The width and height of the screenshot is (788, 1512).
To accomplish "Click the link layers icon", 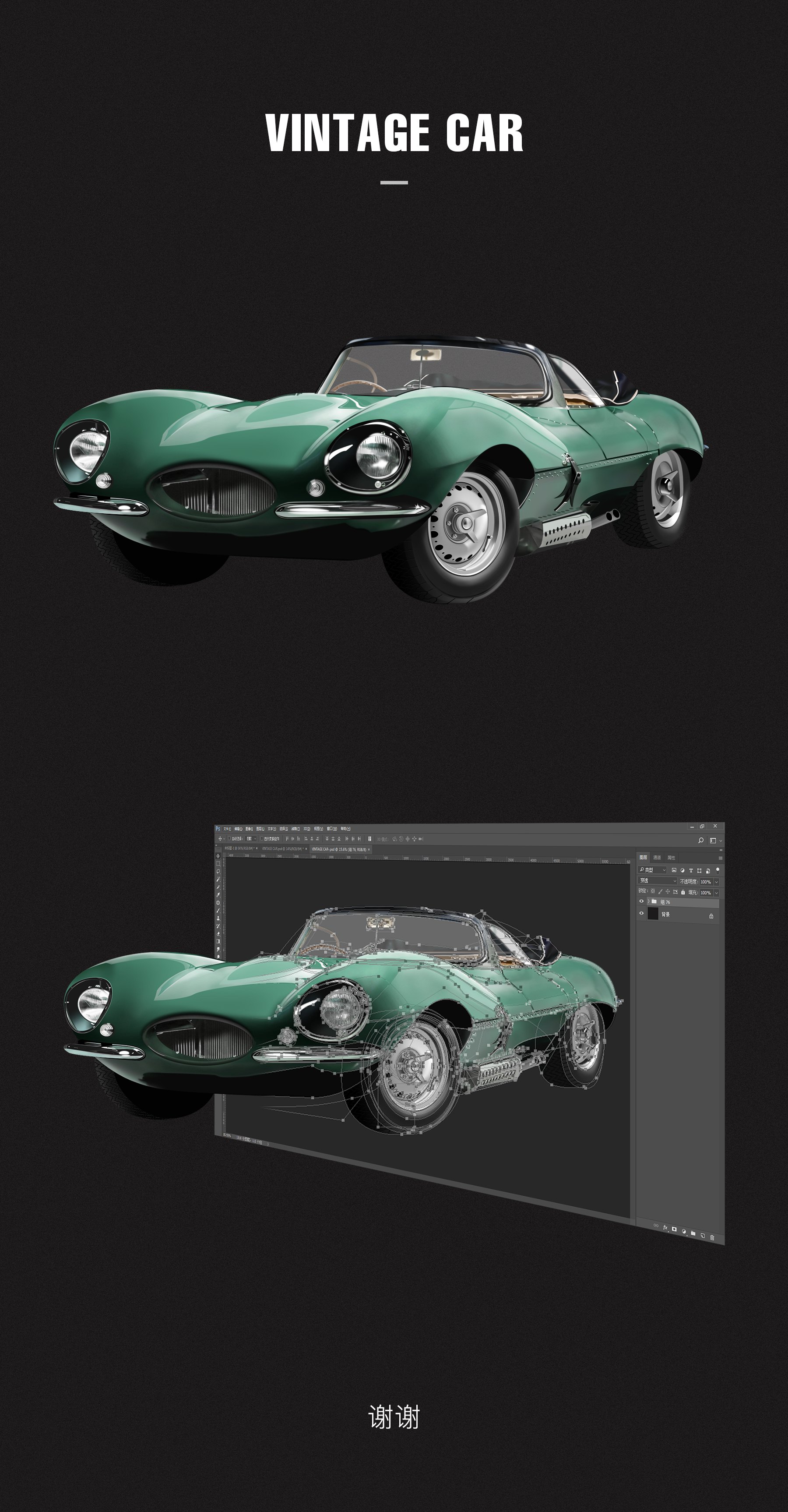I will point(656,1226).
